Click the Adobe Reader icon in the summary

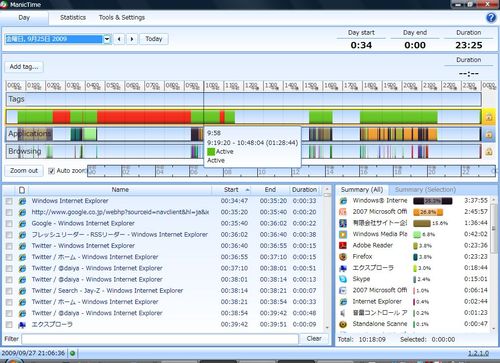point(343,246)
